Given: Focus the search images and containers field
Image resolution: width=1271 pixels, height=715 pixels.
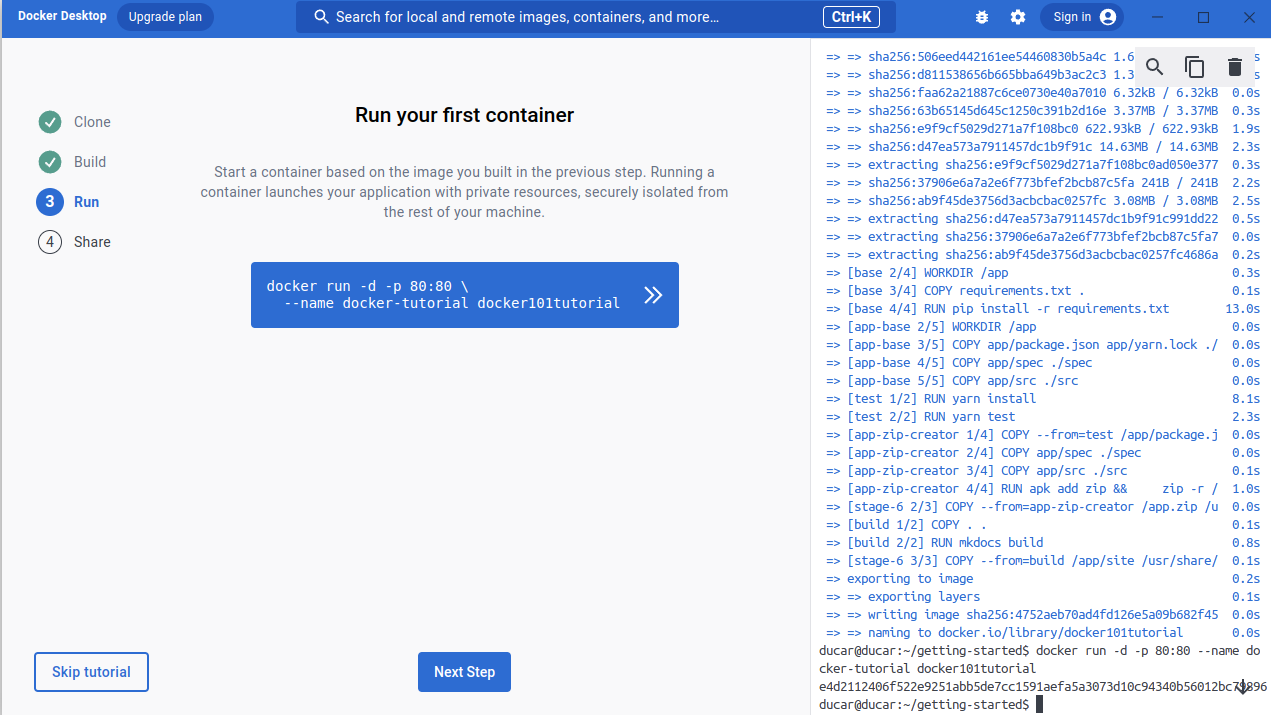Looking at the screenshot, I should pyautogui.click(x=596, y=17).
